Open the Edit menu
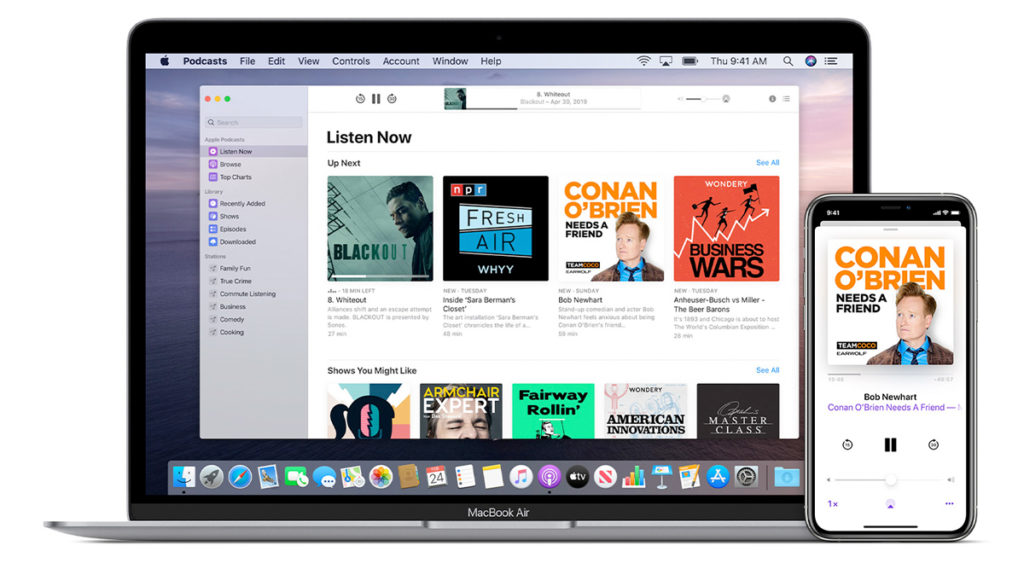 [276, 61]
